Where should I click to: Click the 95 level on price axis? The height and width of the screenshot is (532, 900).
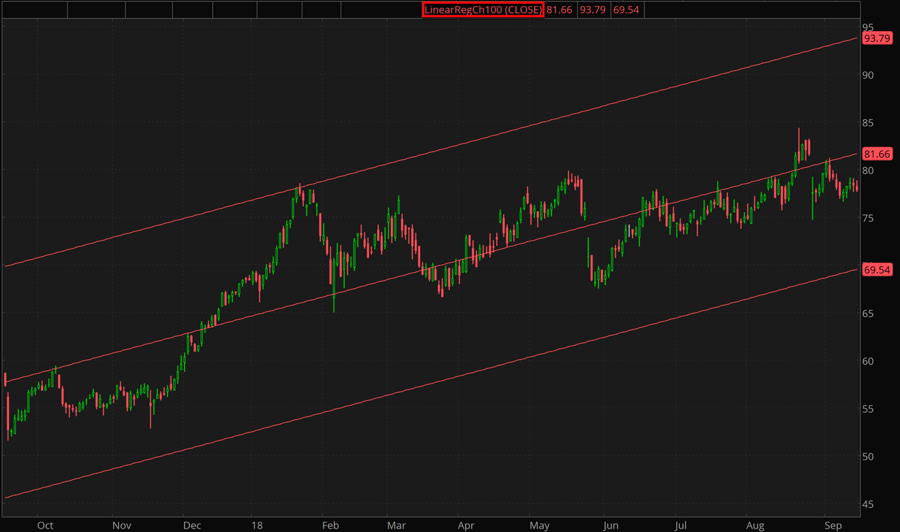pos(869,27)
